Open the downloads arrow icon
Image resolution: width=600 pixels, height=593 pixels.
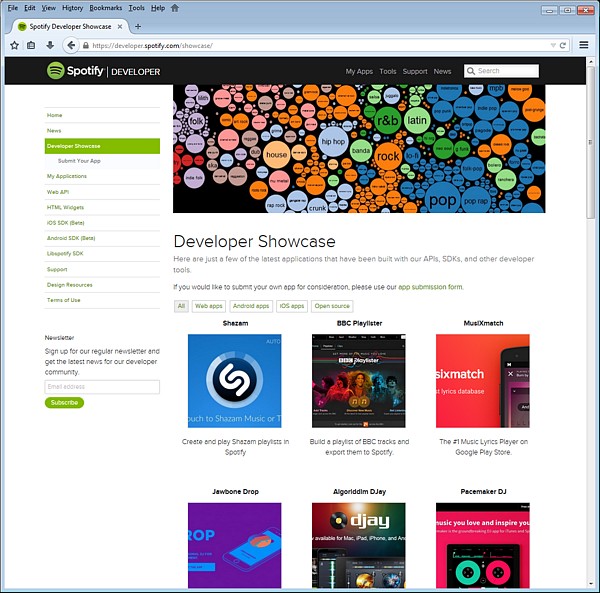pos(50,45)
